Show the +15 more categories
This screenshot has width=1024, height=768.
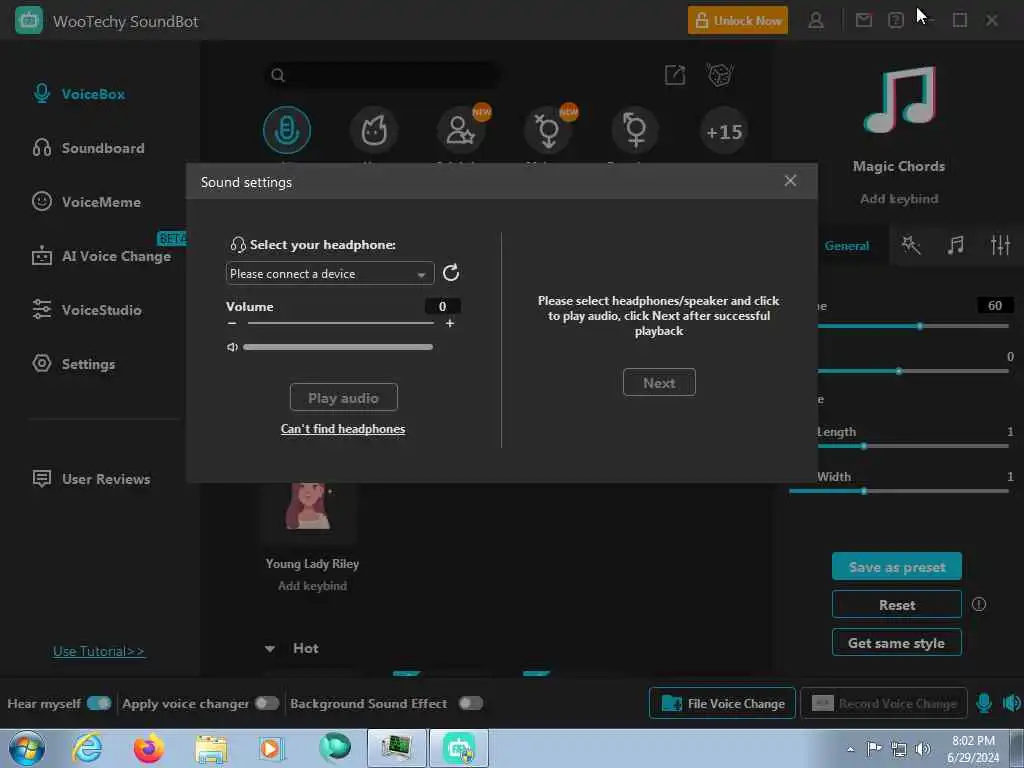coord(724,132)
